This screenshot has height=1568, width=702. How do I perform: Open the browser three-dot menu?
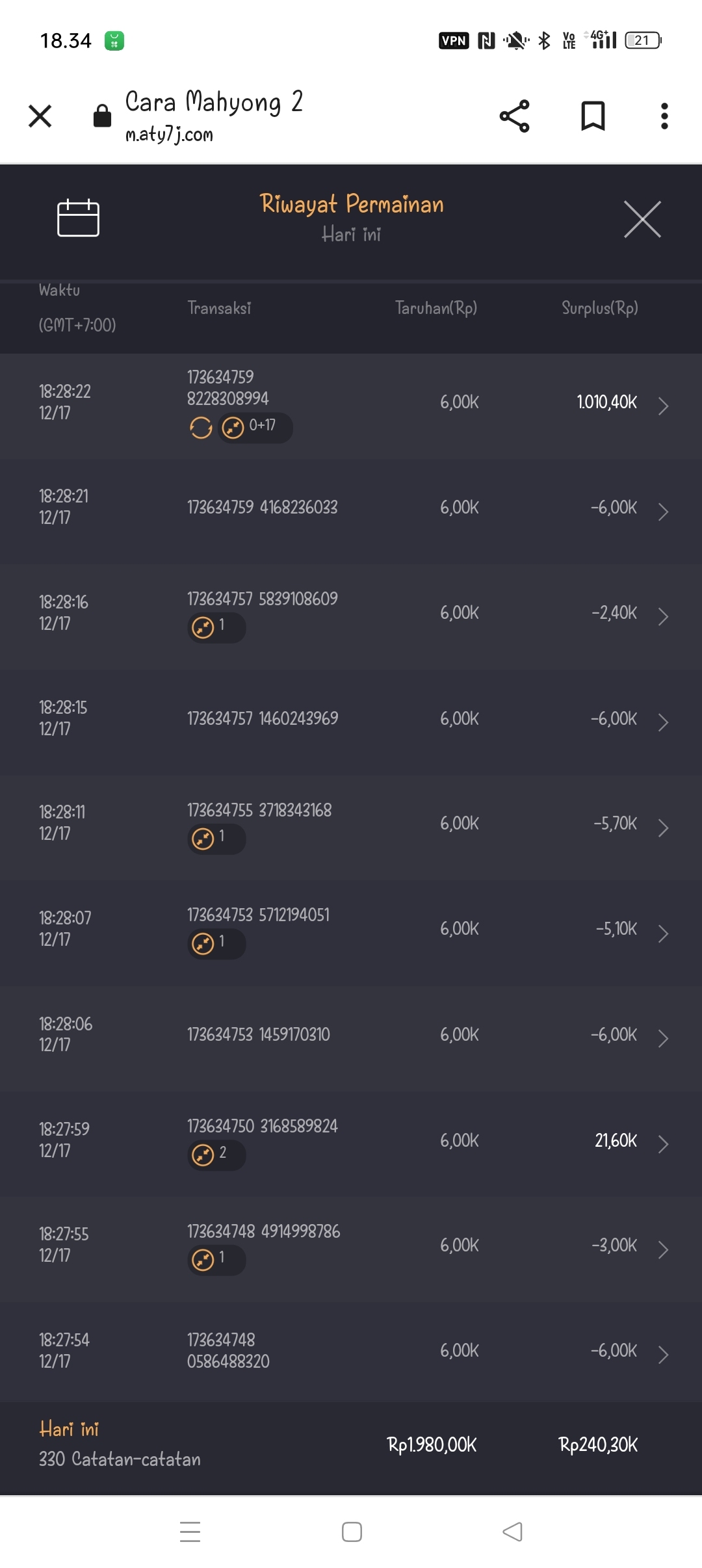click(664, 116)
